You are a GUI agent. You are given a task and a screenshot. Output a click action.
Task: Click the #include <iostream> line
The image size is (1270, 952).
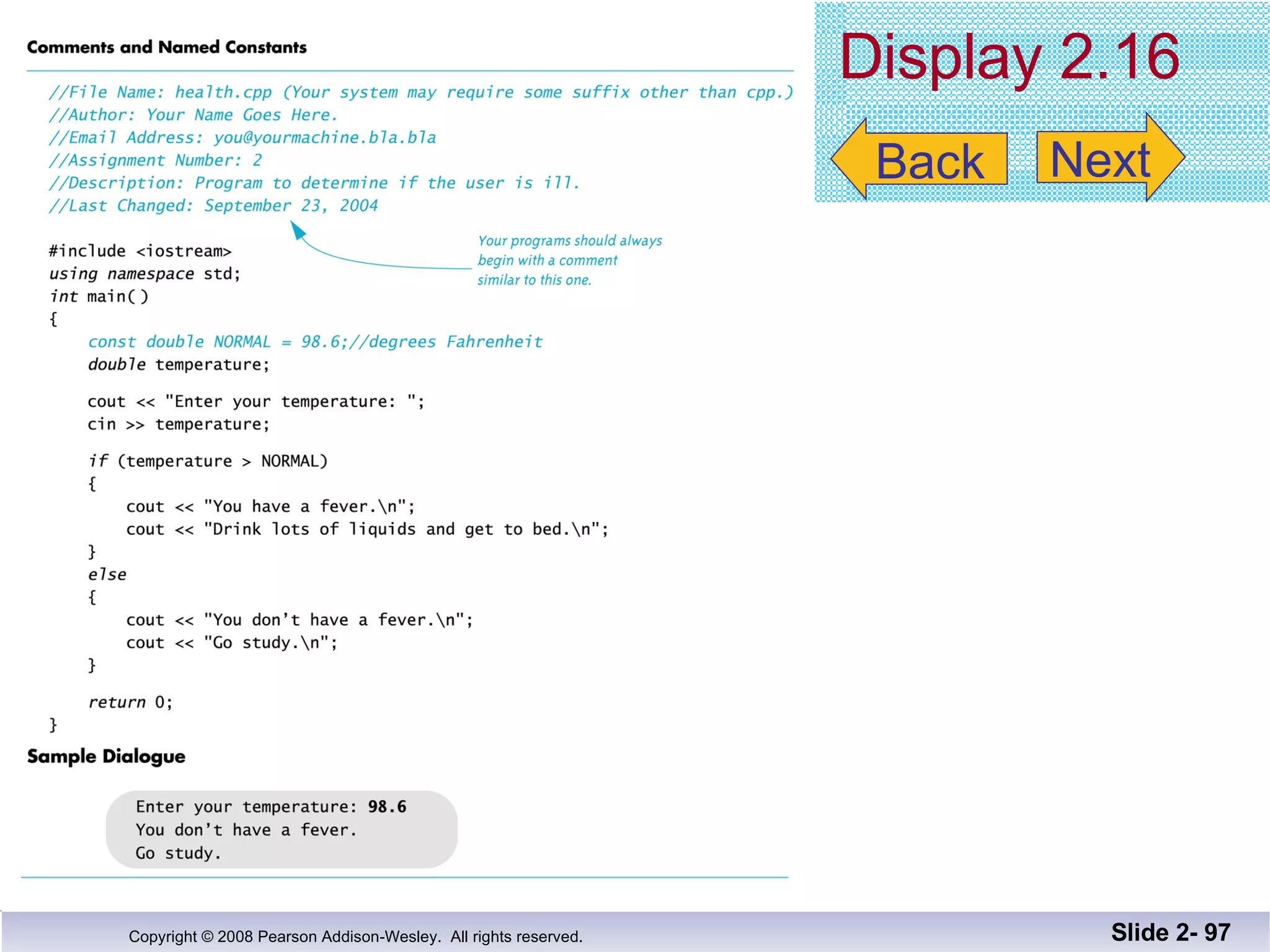140,251
